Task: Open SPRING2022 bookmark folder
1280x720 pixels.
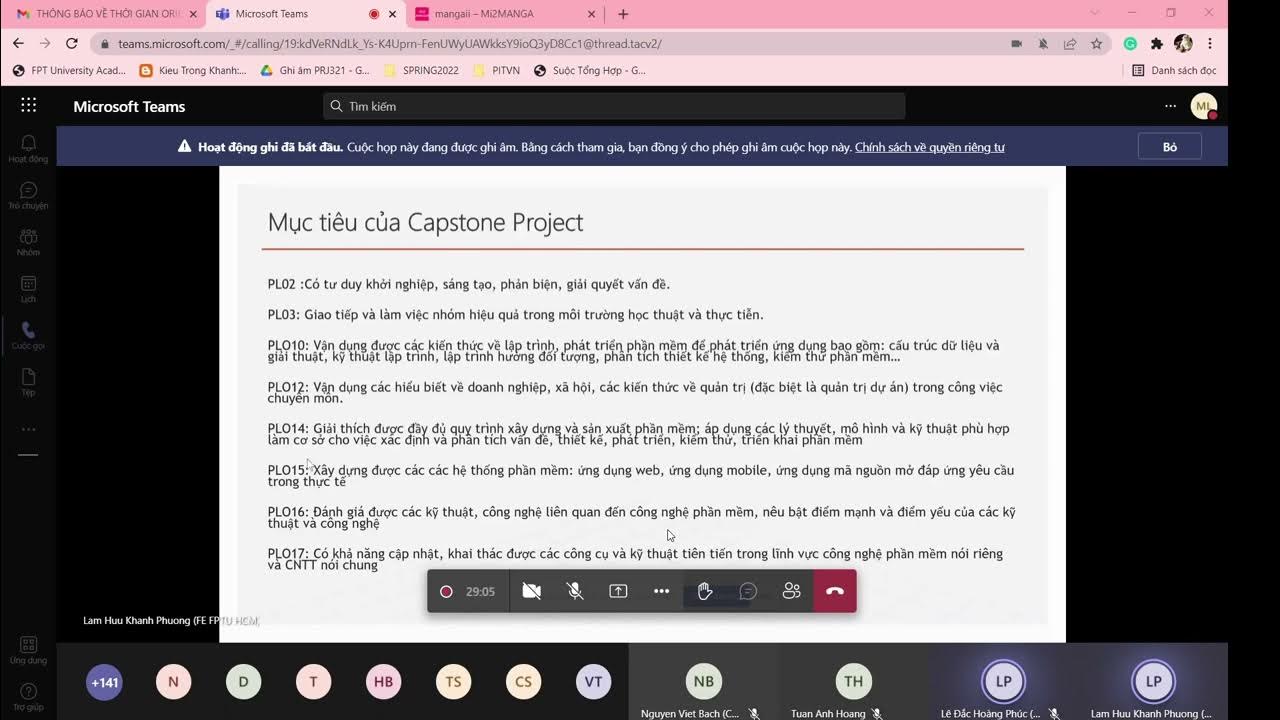Action: pos(421,71)
